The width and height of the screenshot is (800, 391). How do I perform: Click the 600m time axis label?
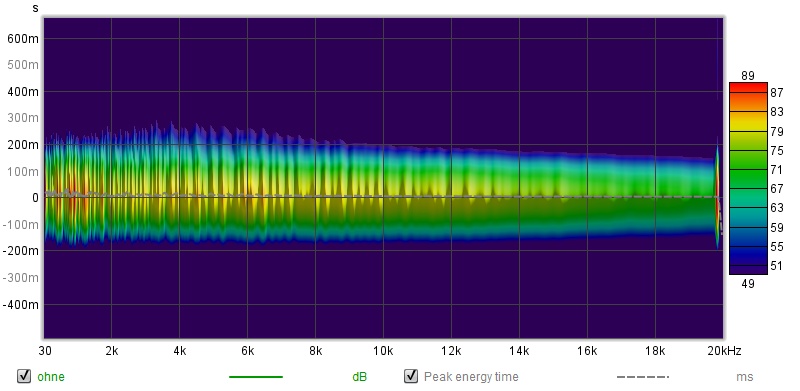[x=23, y=39]
